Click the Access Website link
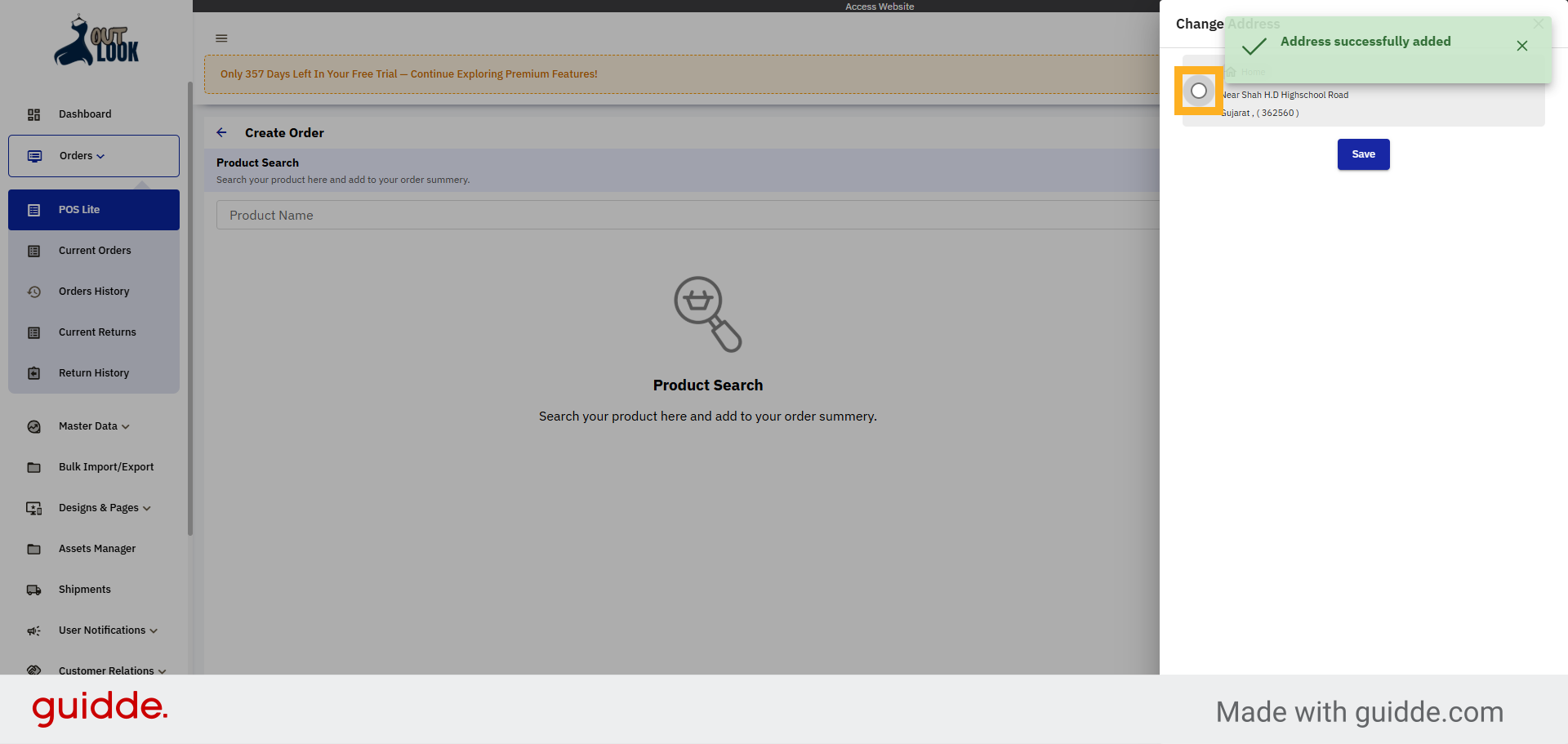The image size is (1568, 744). 880,7
